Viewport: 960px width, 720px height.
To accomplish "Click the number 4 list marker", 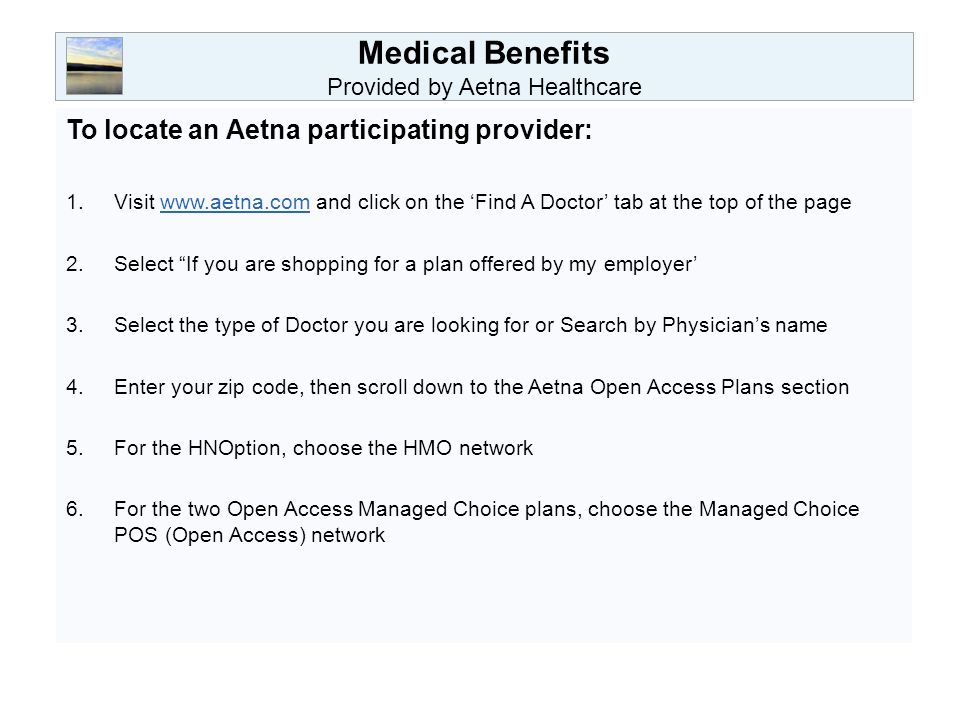I will click(75, 387).
